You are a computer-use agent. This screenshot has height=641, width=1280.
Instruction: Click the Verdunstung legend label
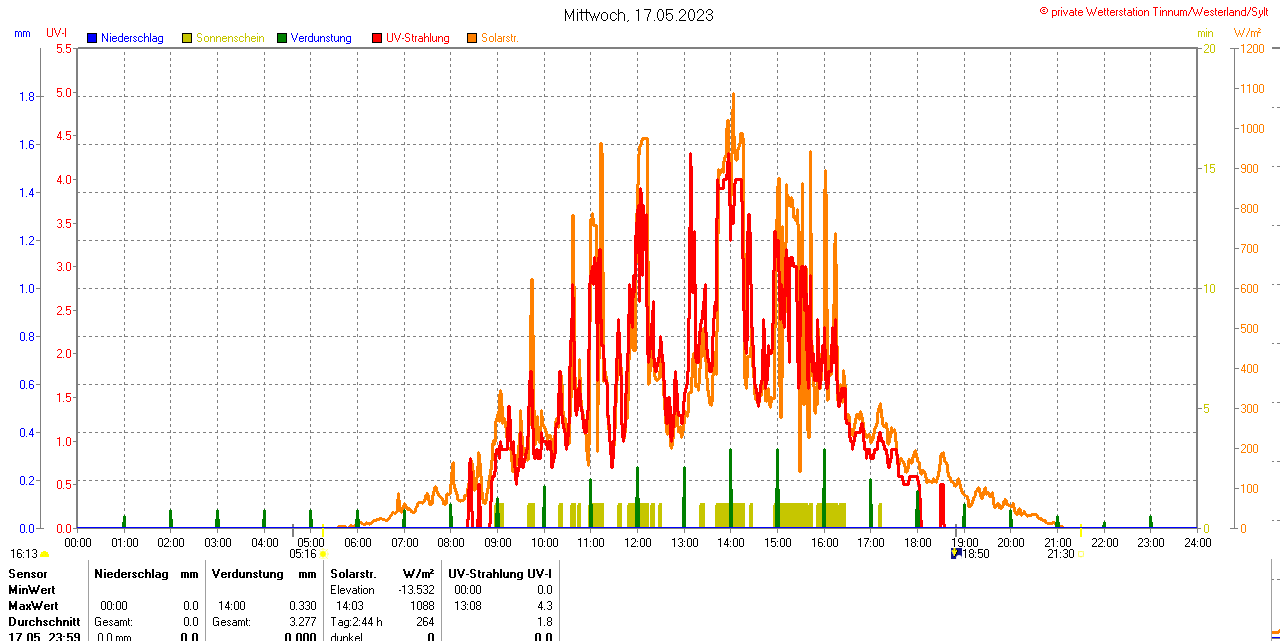point(321,38)
